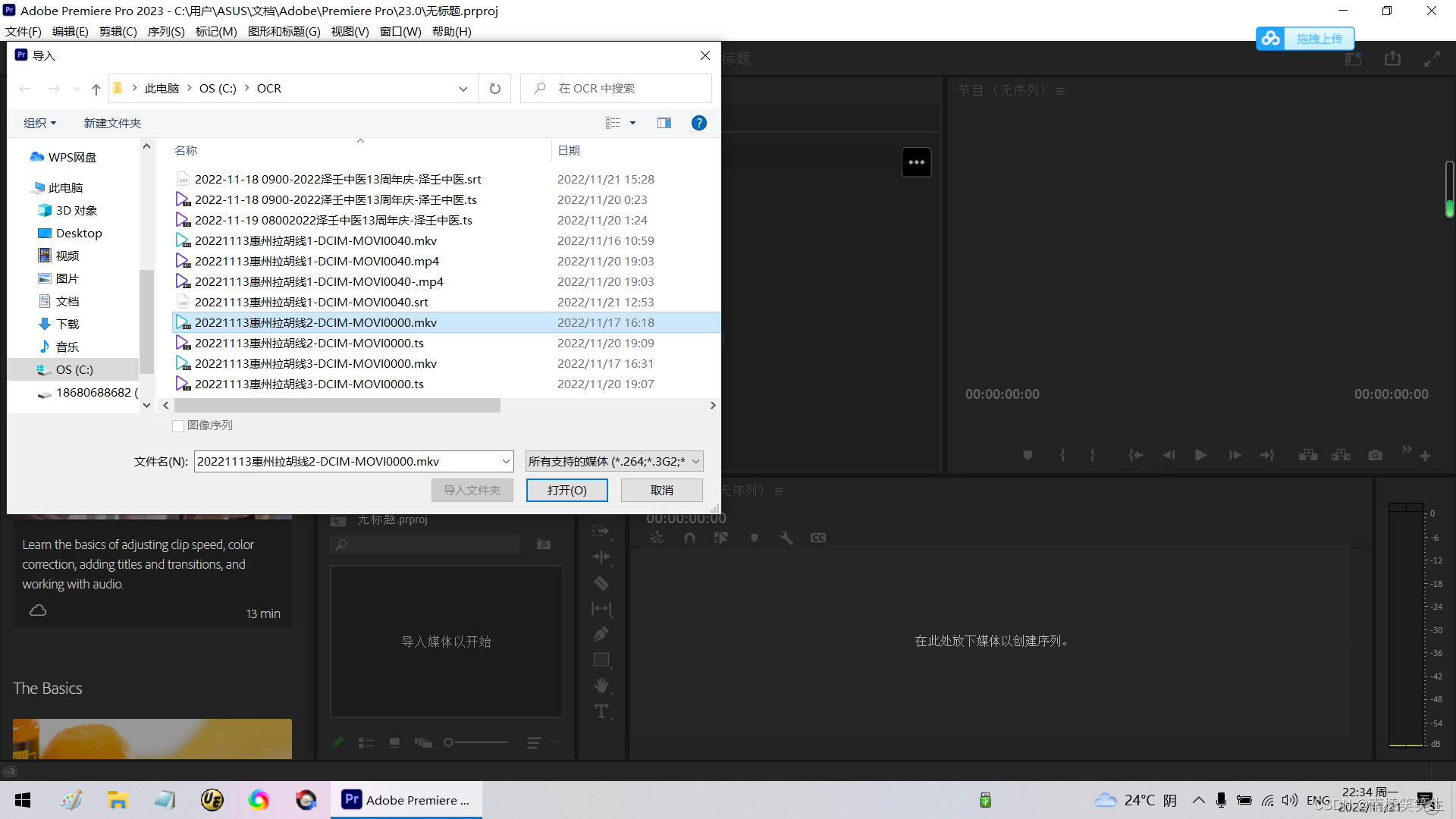Screen dimensions: 1456x819
Task: Select the Pen tool
Action: (601, 634)
